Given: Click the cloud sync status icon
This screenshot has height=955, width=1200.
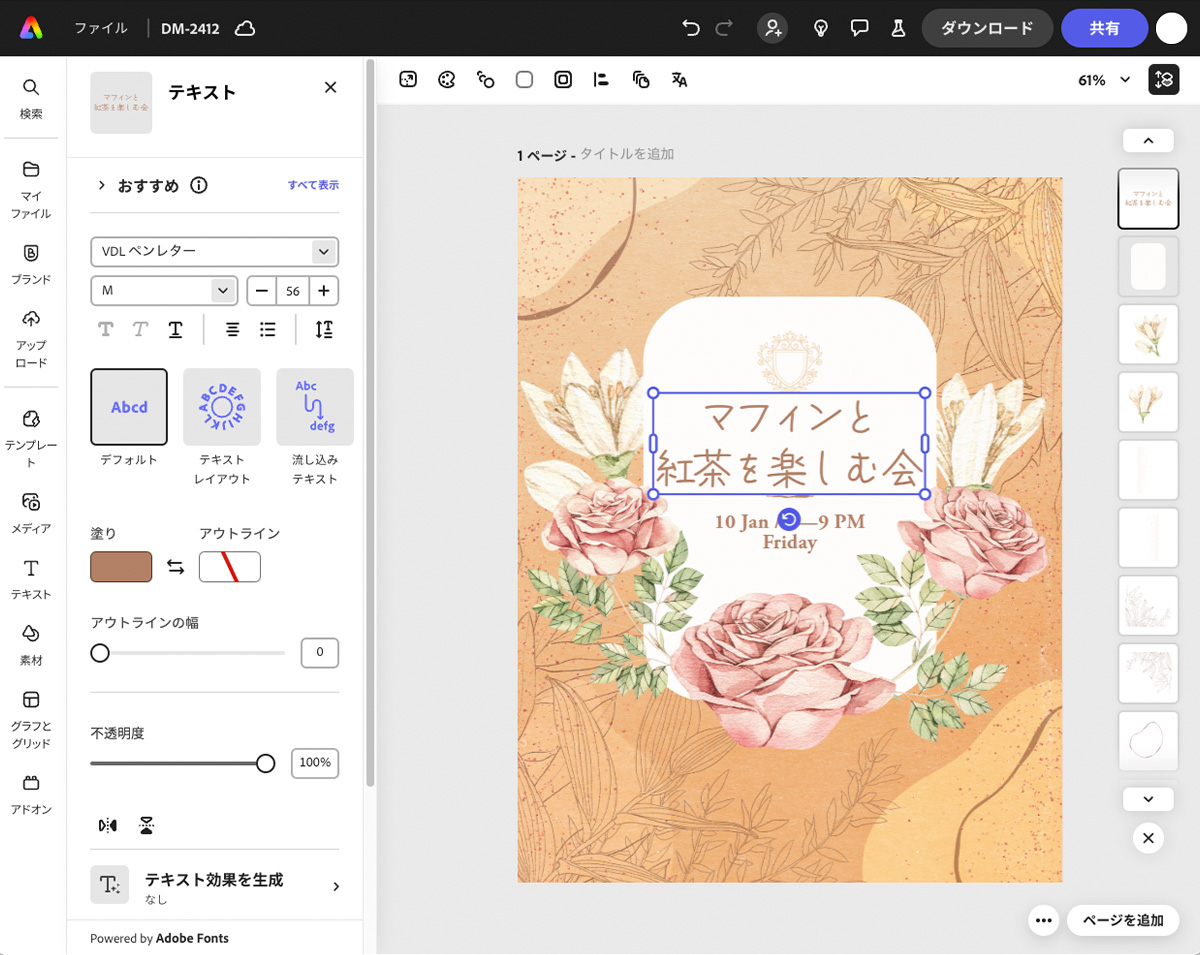Looking at the screenshot, I should pos(245,28).
